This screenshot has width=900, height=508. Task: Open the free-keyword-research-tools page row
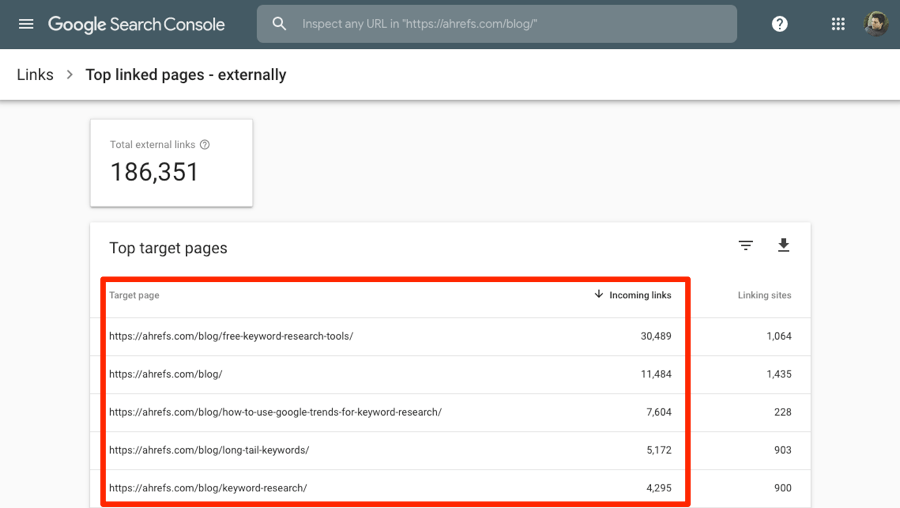pos(231,336)
